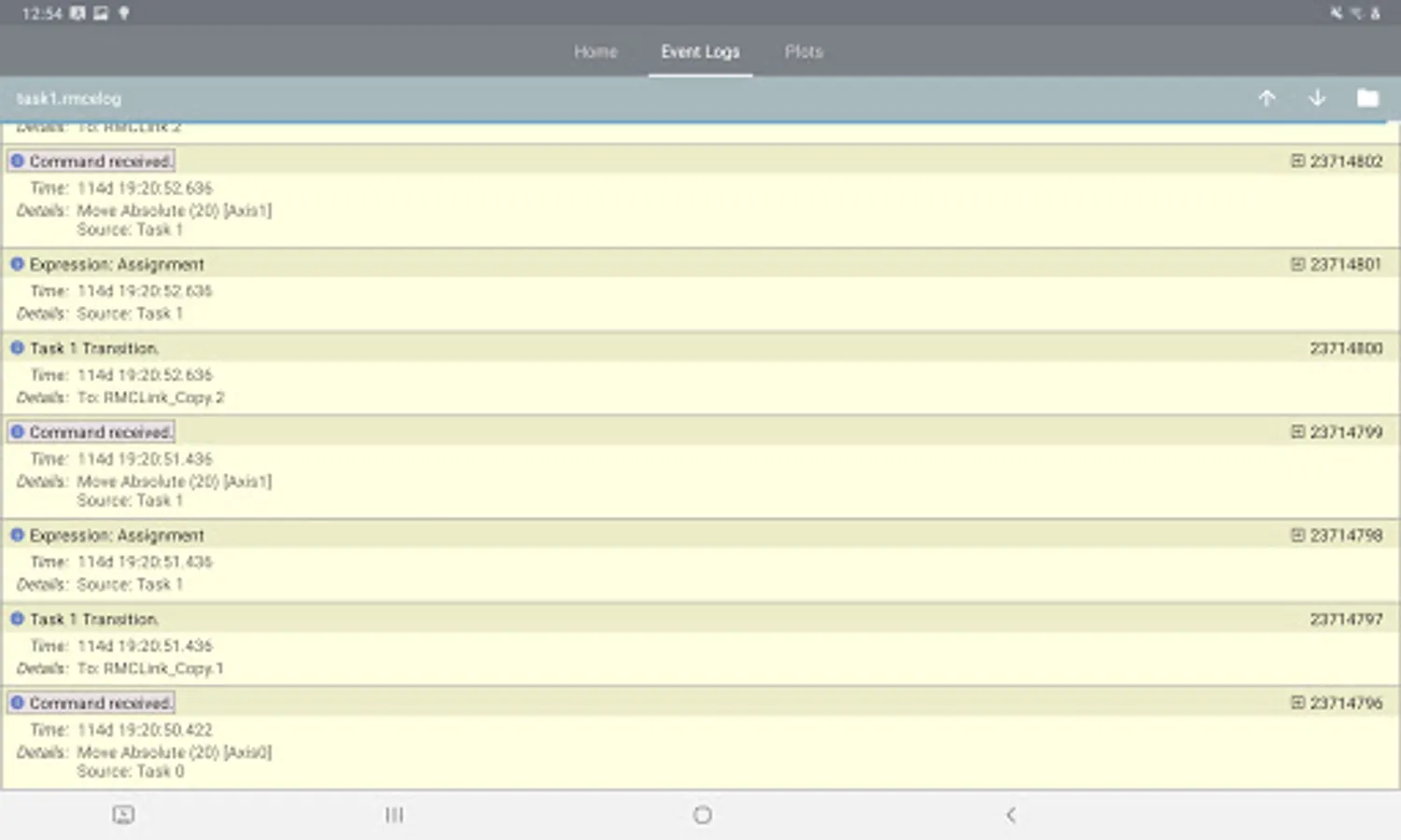The width and height of the screenshot is (1401, 840).
Task: Click time 114d 19:20:50.422
Action: (145, 730)
